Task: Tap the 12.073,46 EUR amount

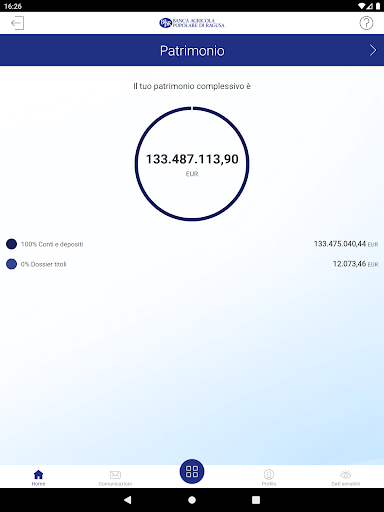Action: 355,264
